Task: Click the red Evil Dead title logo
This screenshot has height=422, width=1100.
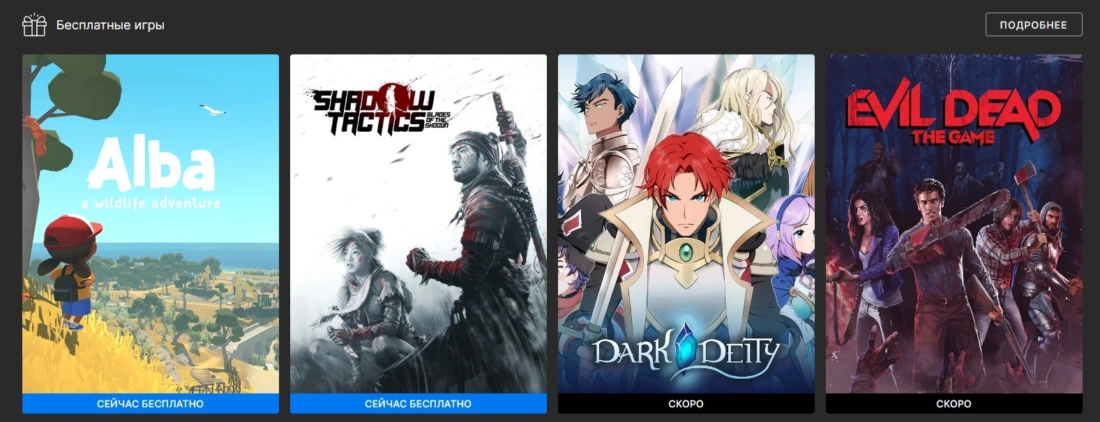Action: coord(953,118)
